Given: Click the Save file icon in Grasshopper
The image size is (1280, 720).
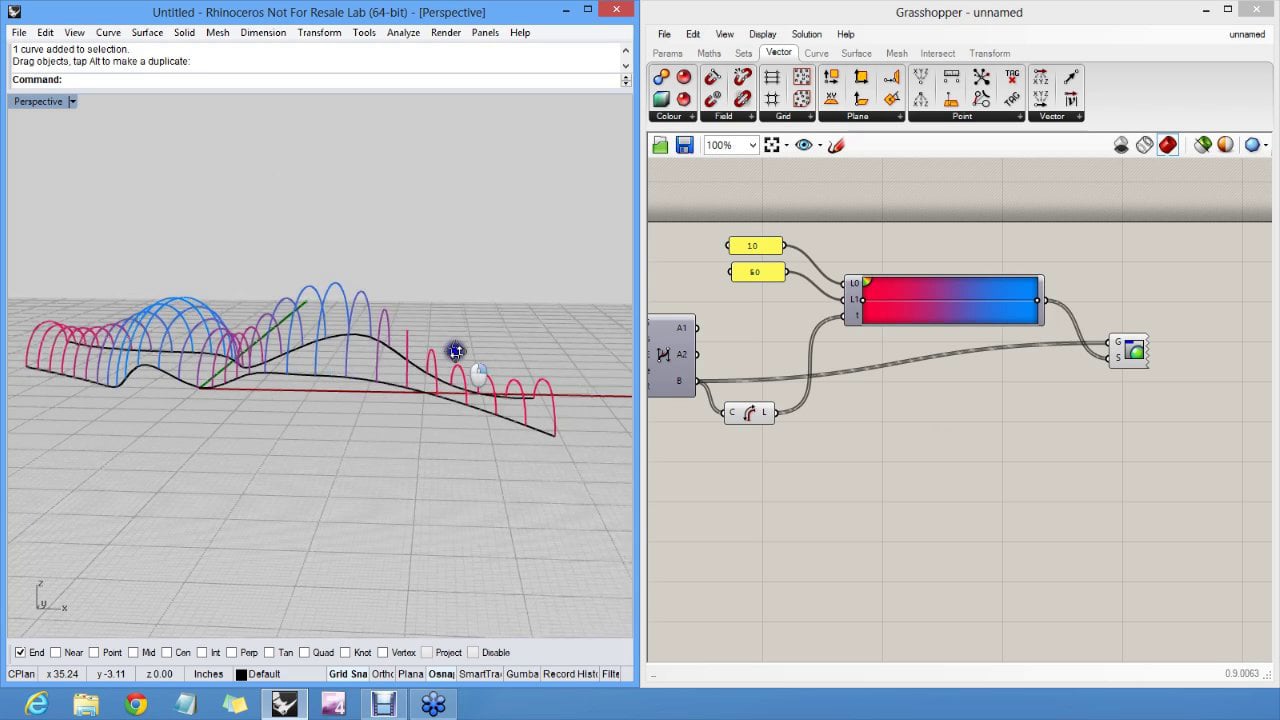Looking at the screenshot, I should 684,146.
